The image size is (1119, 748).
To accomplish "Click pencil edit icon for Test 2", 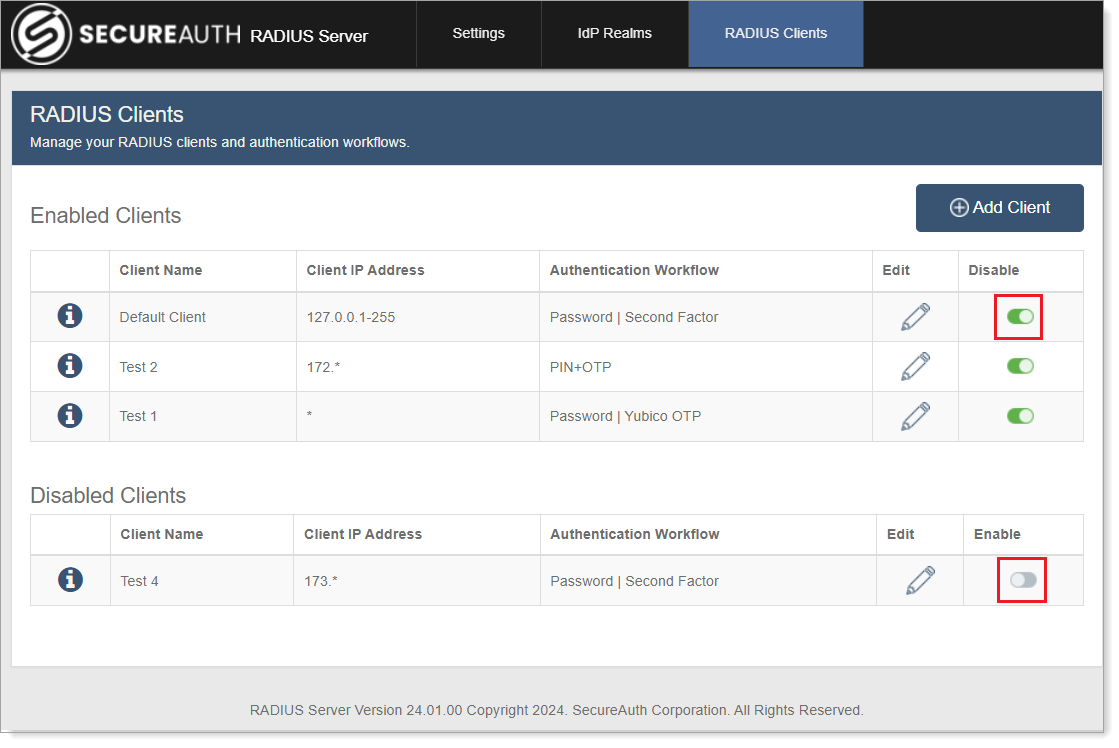I will click(915, 366).
